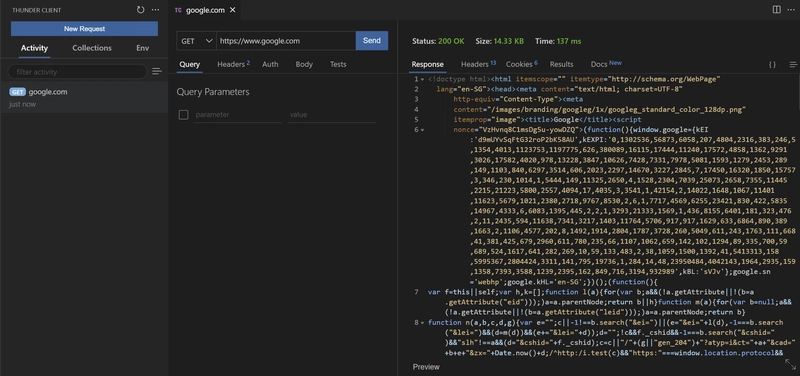Click the TC icon on google.com tab
The width and height of the screenshot is (800, 376).
click(x=178, y=10)
